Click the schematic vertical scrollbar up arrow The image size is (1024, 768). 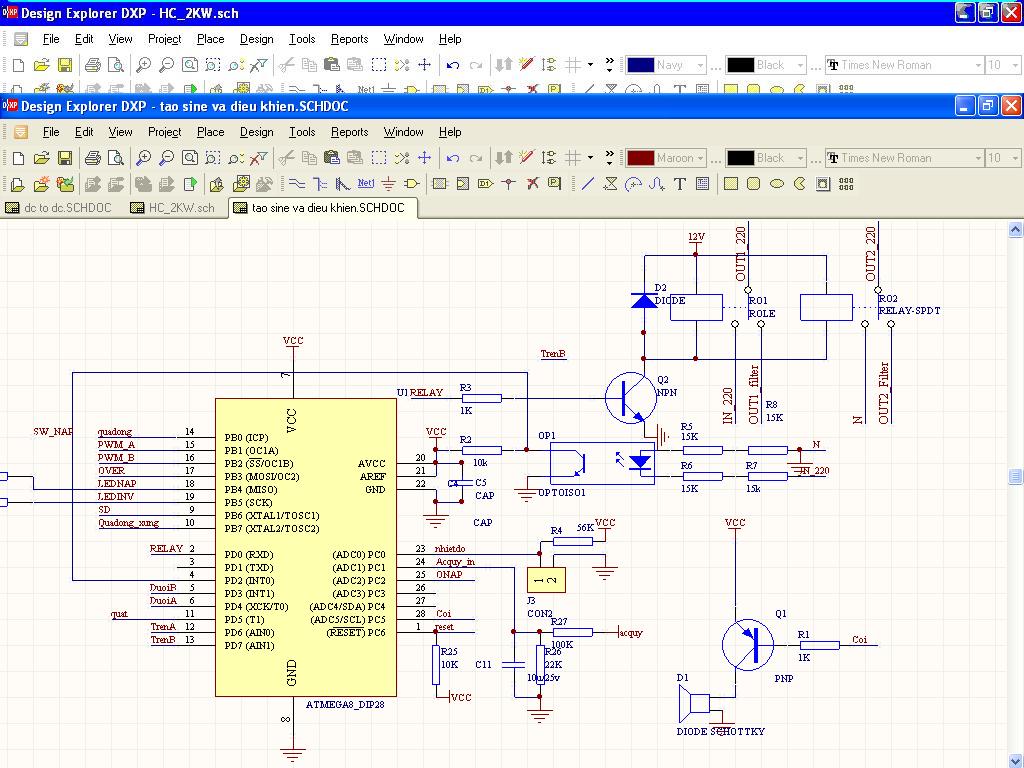pos(1013,229)
